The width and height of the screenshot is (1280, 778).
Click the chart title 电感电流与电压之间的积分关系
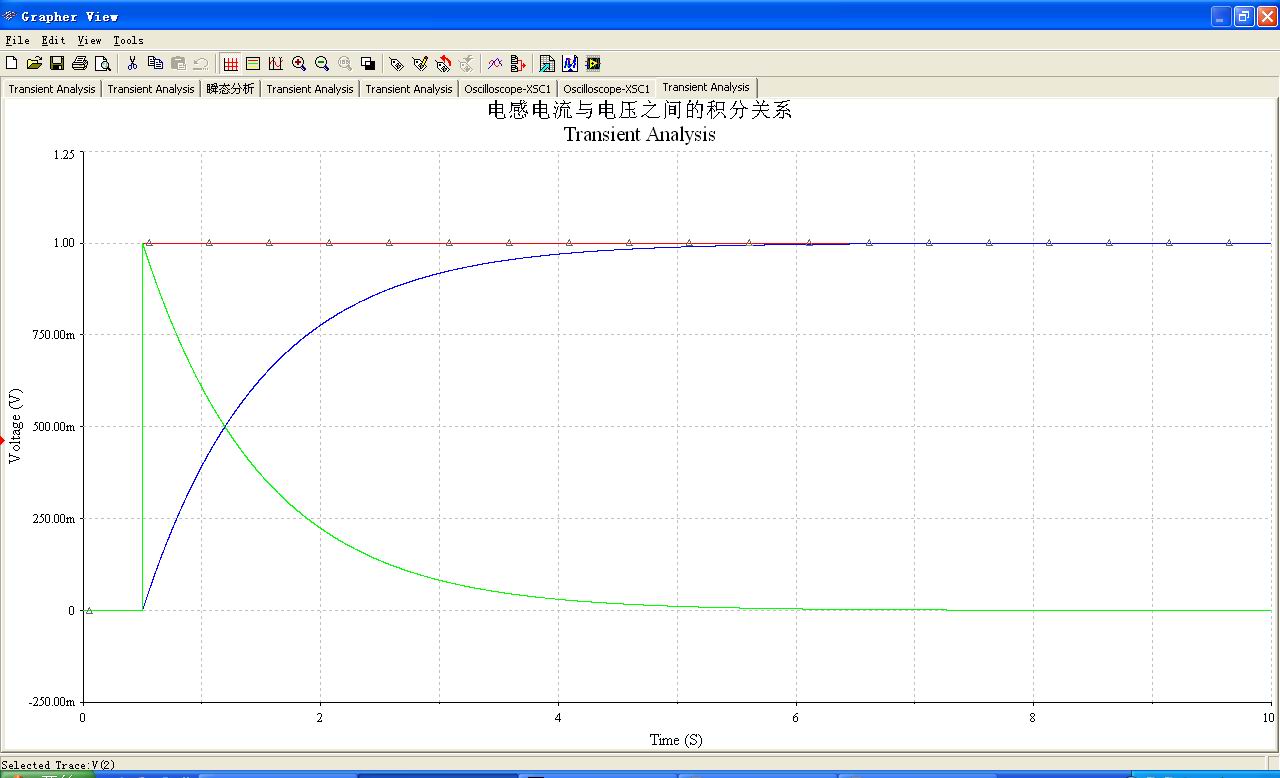pos(640,110)
